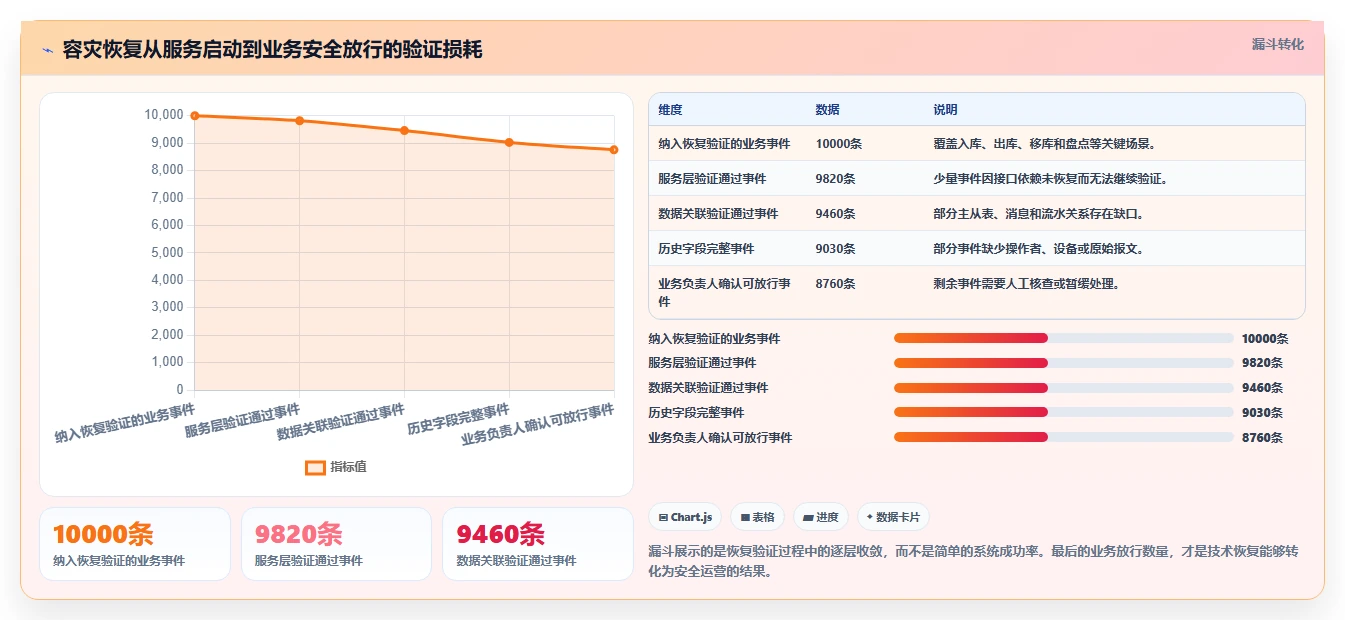
Task: Open the orange 10000条 data card
Action: (135, 544)
